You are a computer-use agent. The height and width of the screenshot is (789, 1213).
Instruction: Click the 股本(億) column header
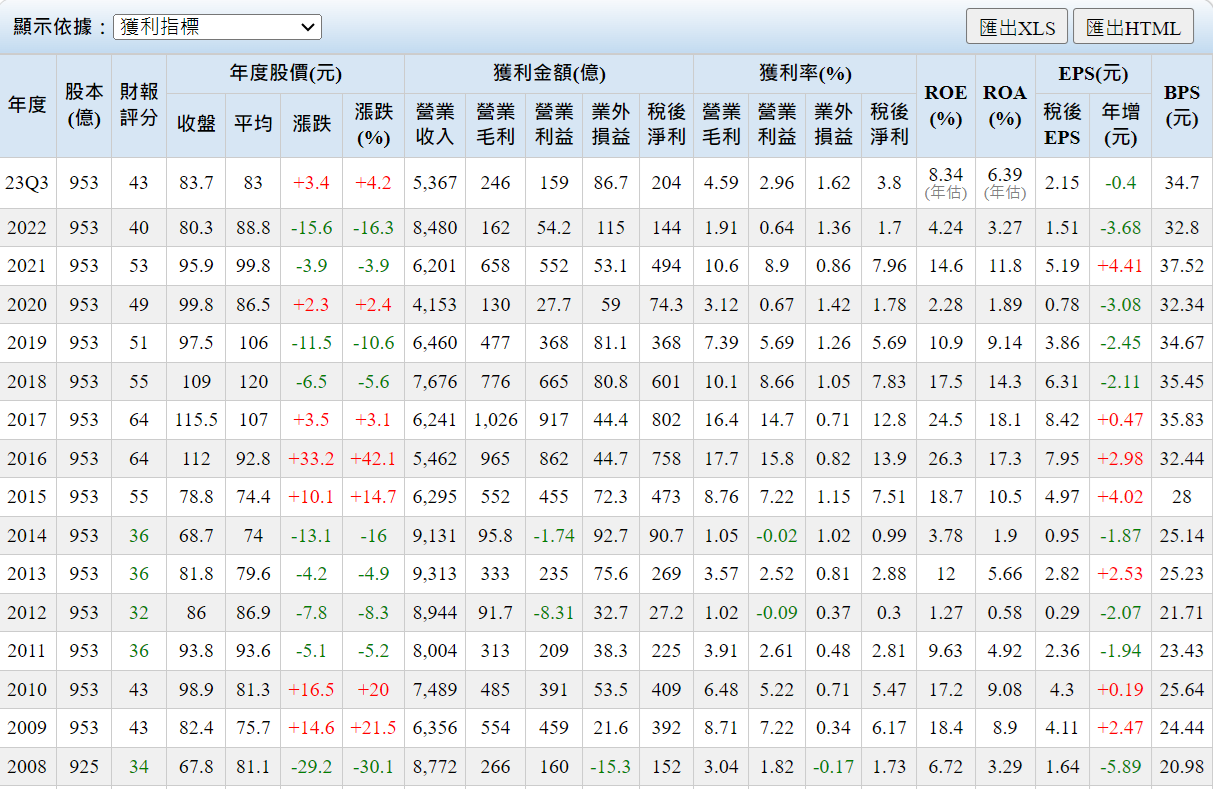(84, 105)
